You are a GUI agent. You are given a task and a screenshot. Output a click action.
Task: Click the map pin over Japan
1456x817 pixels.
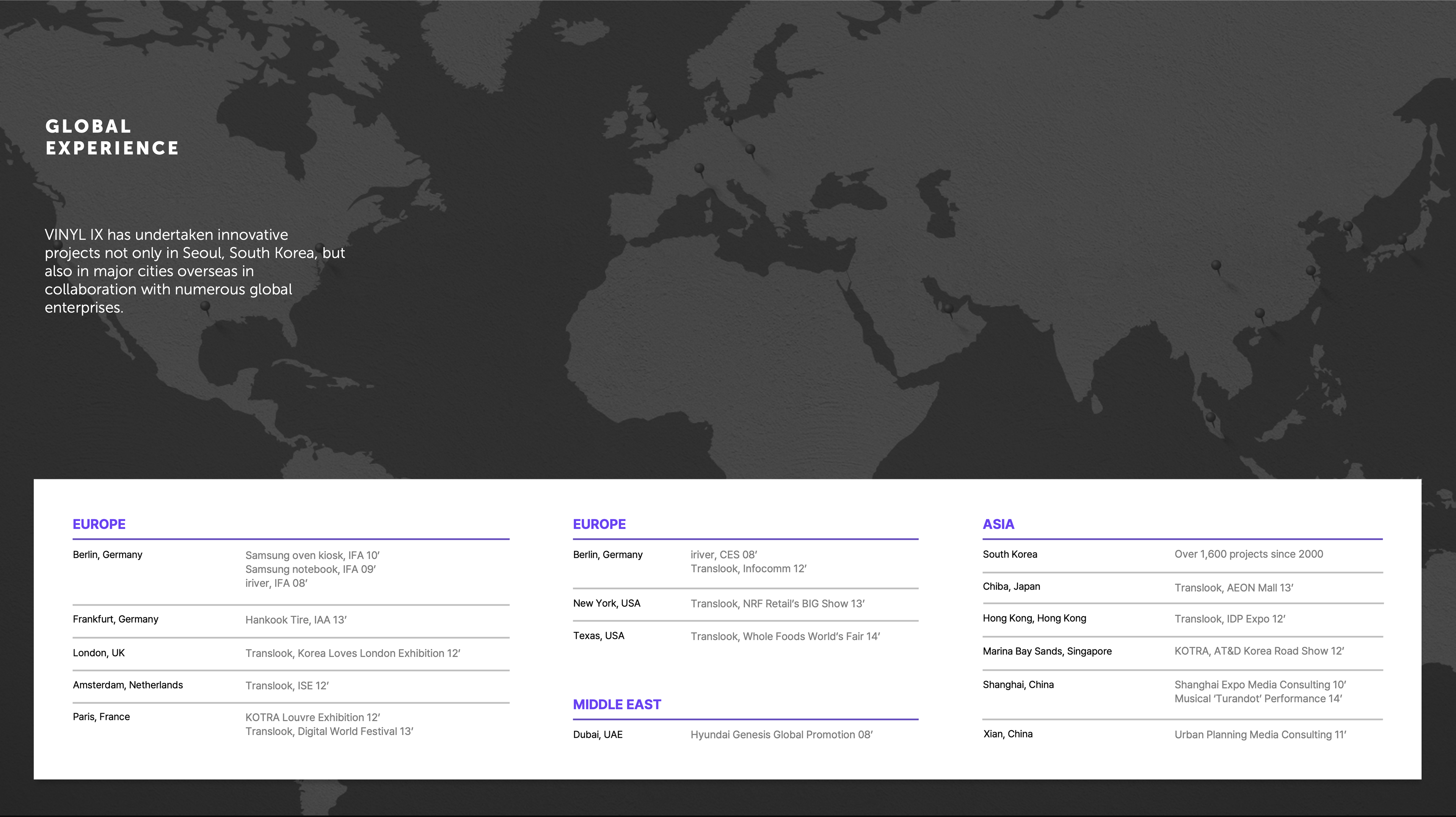(x=1402, y=240)
